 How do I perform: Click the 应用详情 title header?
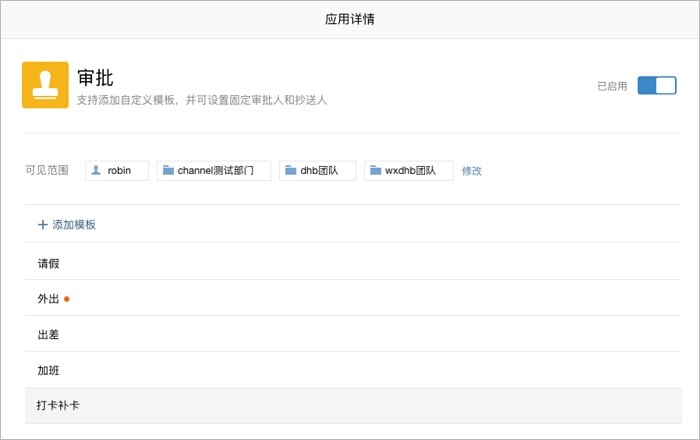tap(350, 19)
